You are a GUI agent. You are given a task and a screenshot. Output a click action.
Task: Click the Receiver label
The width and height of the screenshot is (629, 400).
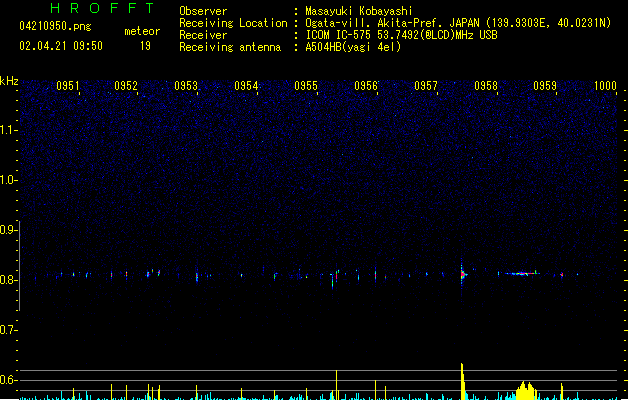(203, 35)
